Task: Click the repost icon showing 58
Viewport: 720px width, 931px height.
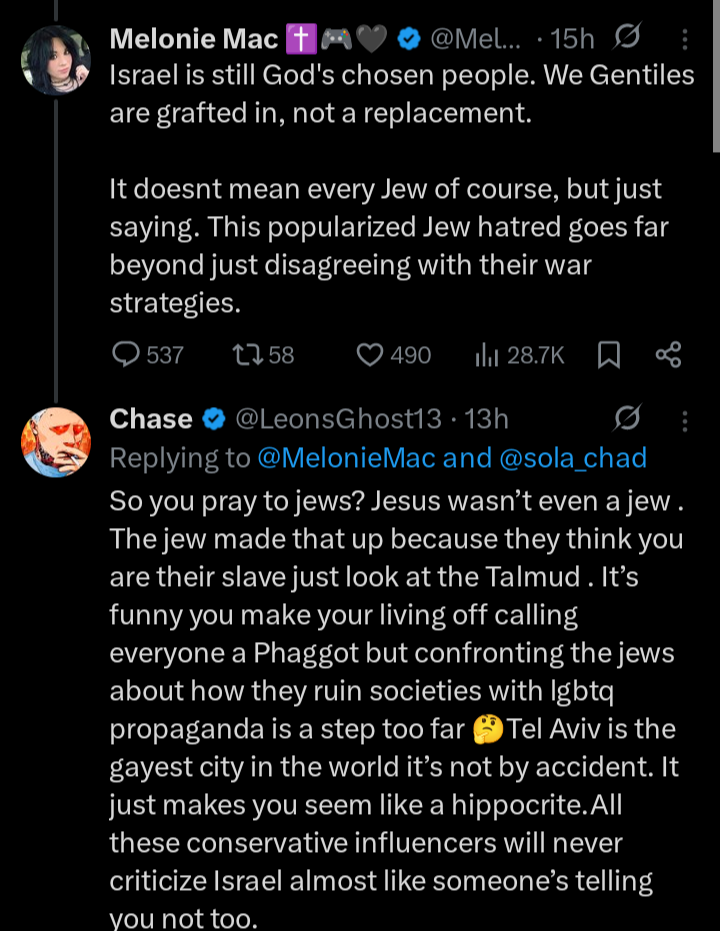Action: point(245,355)
